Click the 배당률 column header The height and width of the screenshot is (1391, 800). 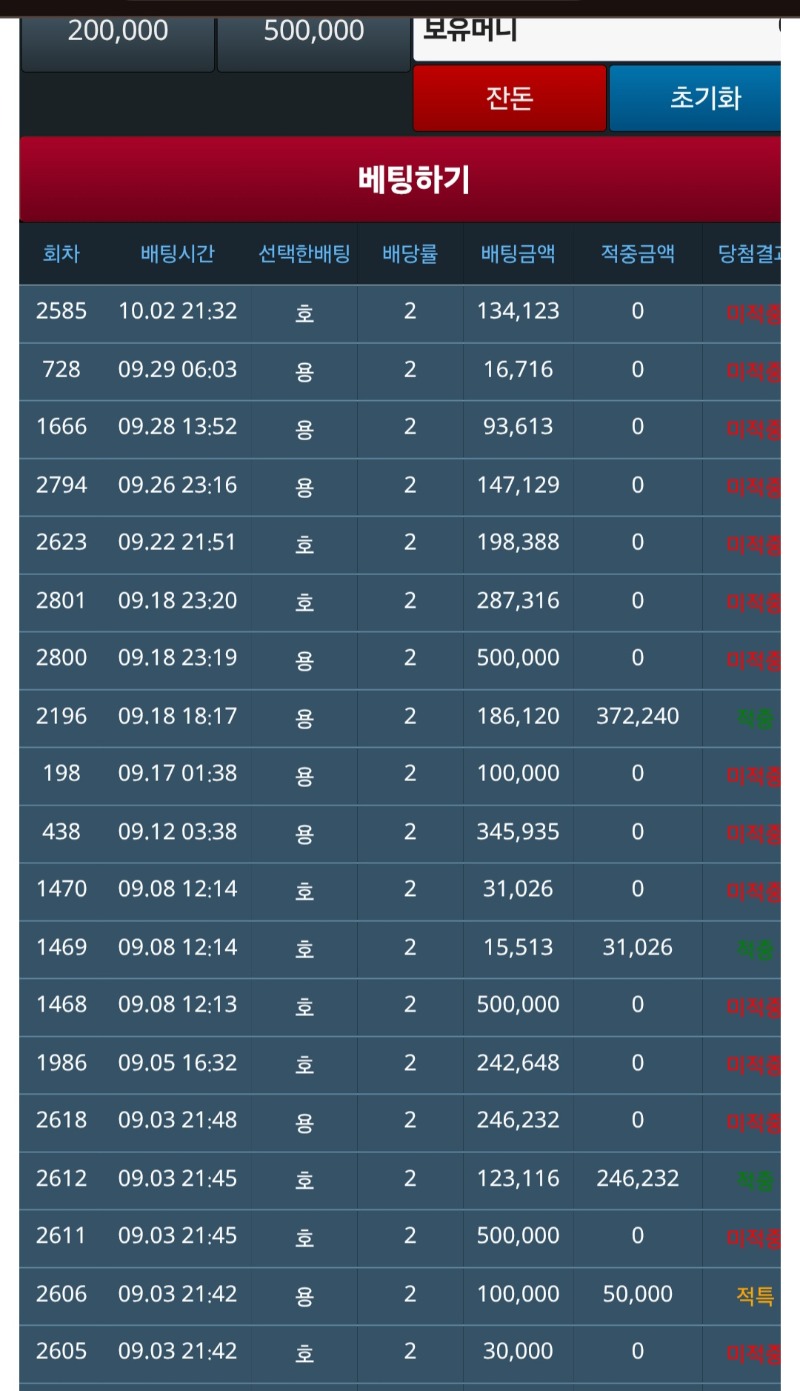409,254
